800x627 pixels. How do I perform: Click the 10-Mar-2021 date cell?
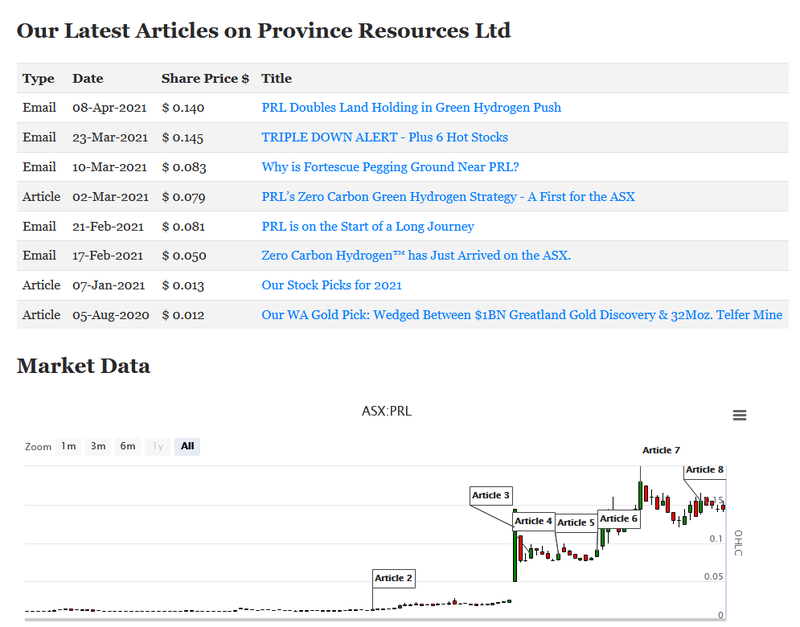109,167
